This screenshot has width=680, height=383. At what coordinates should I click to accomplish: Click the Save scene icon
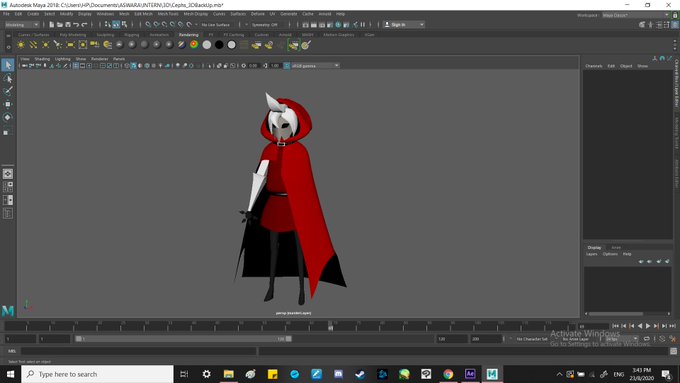pyautogui.click(x=68, y=25)
